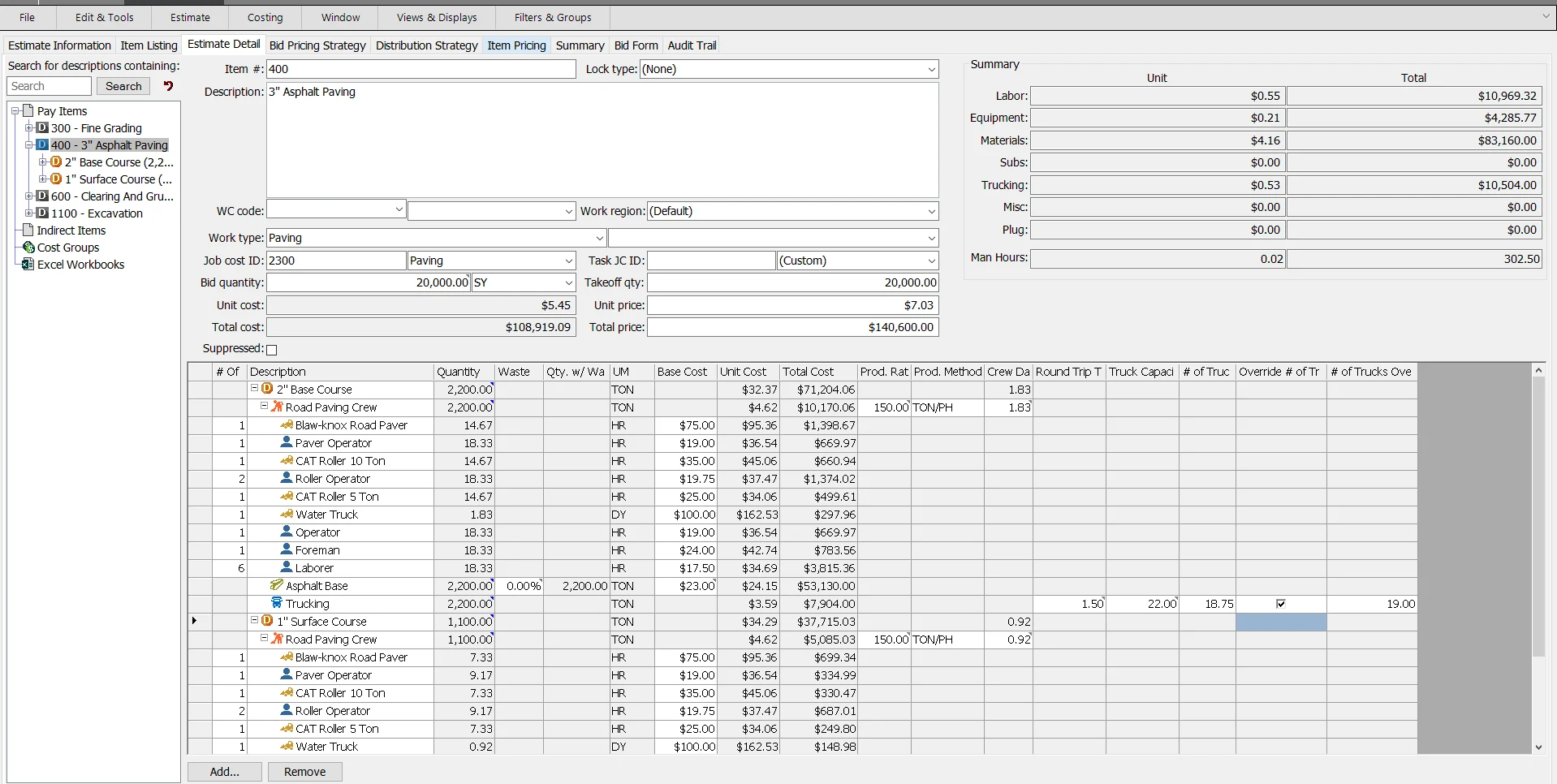Click the Cost Groups icon in tree

pyautogui.click(x=28, y=247)
